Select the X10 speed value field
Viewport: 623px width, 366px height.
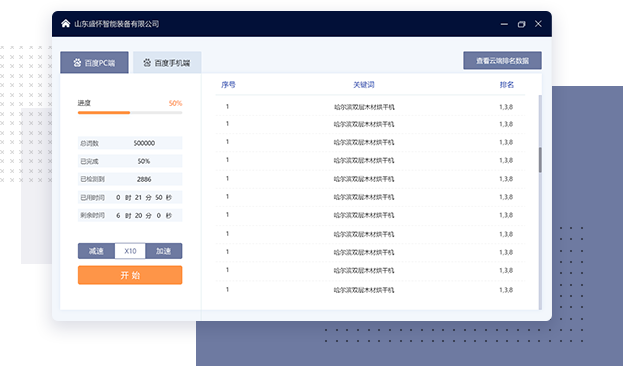click(130, 251)
